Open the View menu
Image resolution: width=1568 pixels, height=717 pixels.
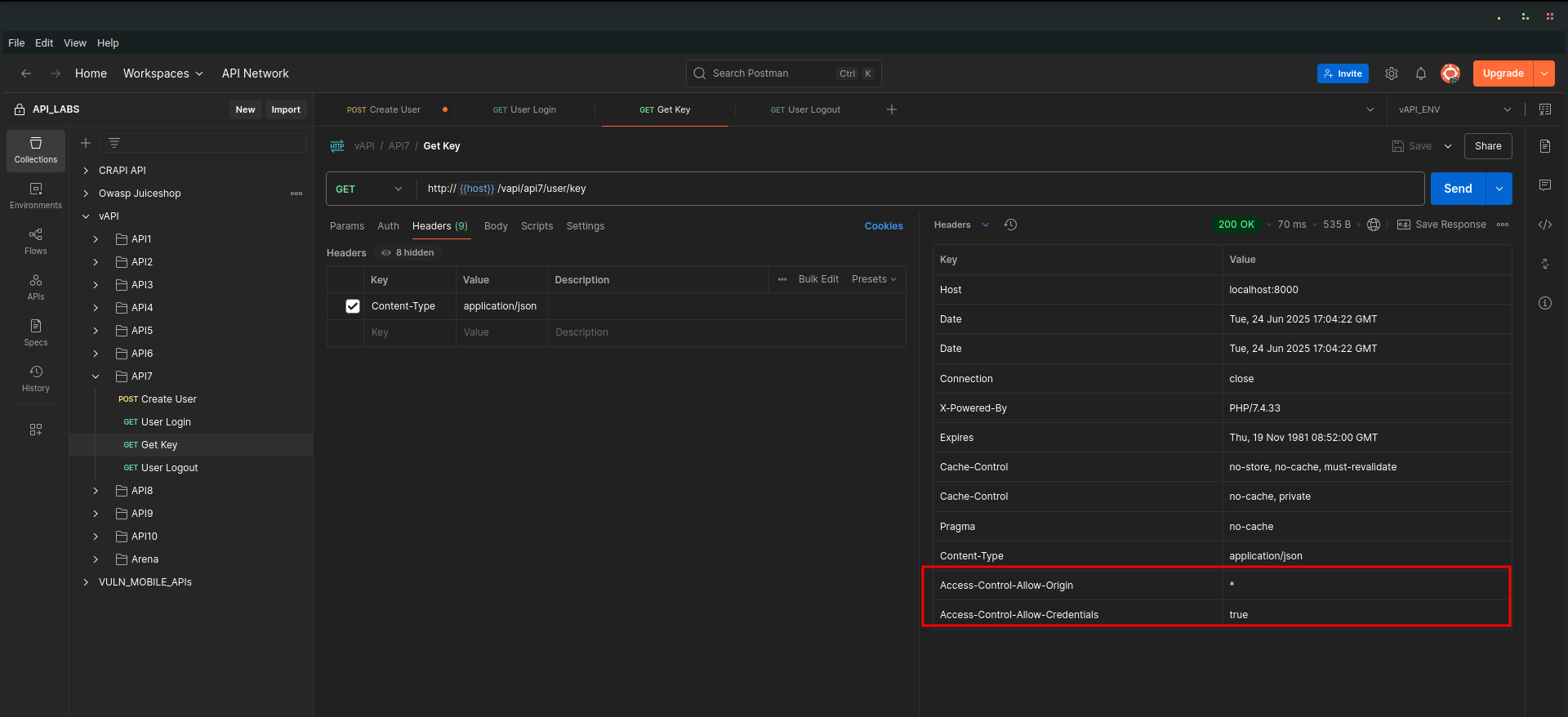[75, 43]
